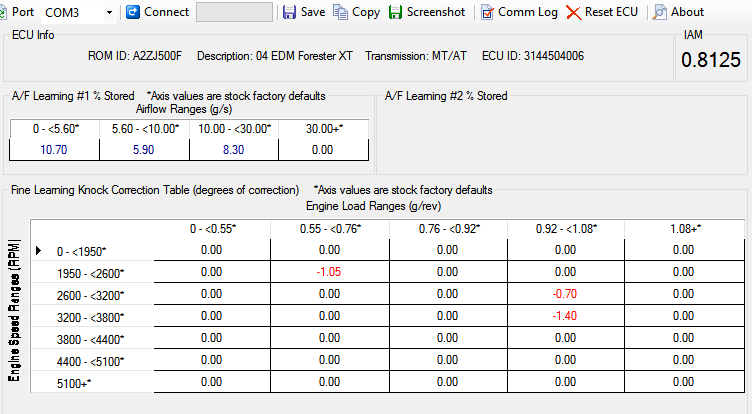Select 0.00 cell at 0 - <1950, 0.92 - <1.08
This screenshot has height=414, width=752.
(565, 250)
